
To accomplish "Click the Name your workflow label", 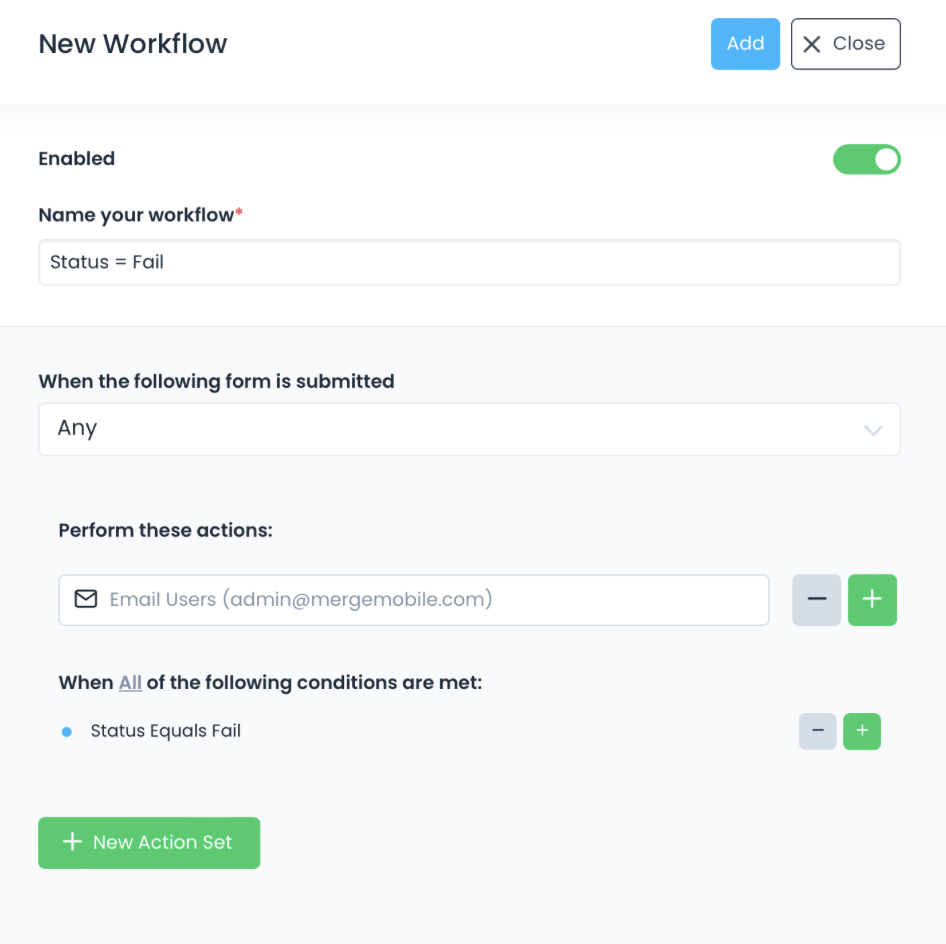I will pos(136,215).
